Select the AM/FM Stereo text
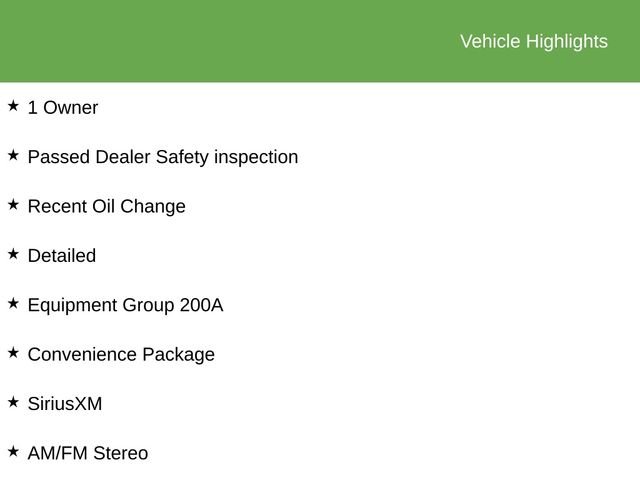The image size is (640, 480). pos(87,453)
